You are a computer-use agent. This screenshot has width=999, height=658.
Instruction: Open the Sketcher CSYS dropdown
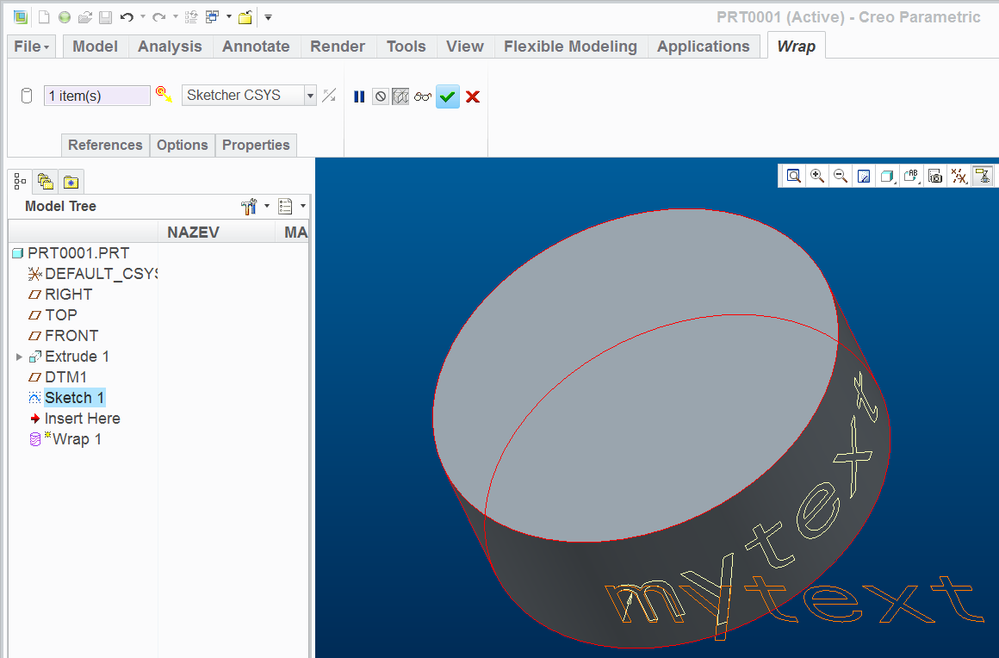(x=310, y=96)
